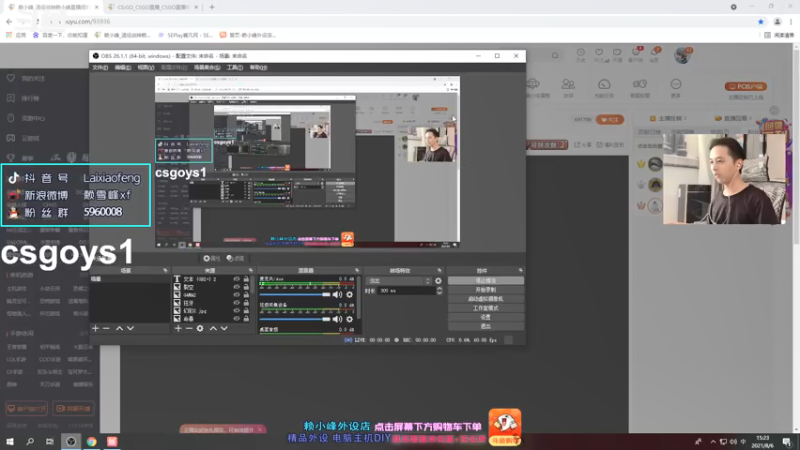The width and height of the screenshot is (800, 450).
Task: Open transition properties gear icon
Action: [x=438, y=281]
